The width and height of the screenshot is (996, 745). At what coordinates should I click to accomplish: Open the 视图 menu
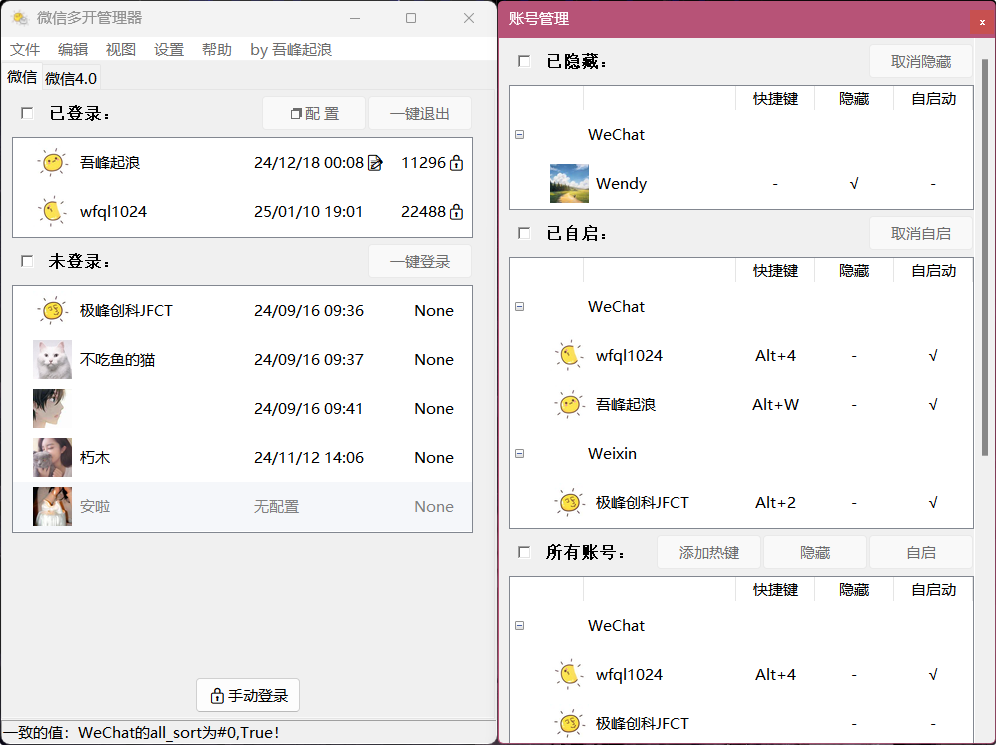point(121,50)
